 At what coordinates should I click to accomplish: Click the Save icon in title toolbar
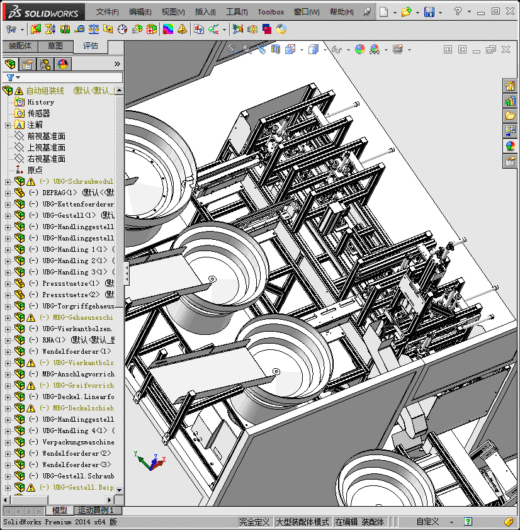tap(429, 12)
